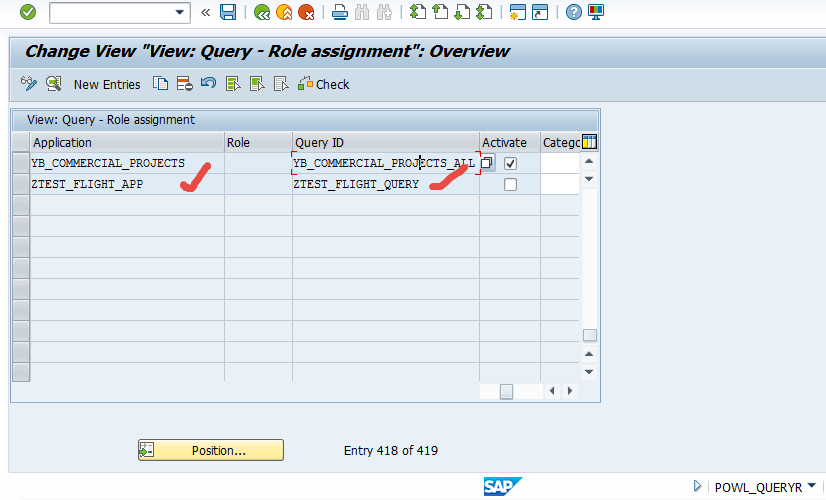Click scroll down arrow at table bottom

[589, 372]
